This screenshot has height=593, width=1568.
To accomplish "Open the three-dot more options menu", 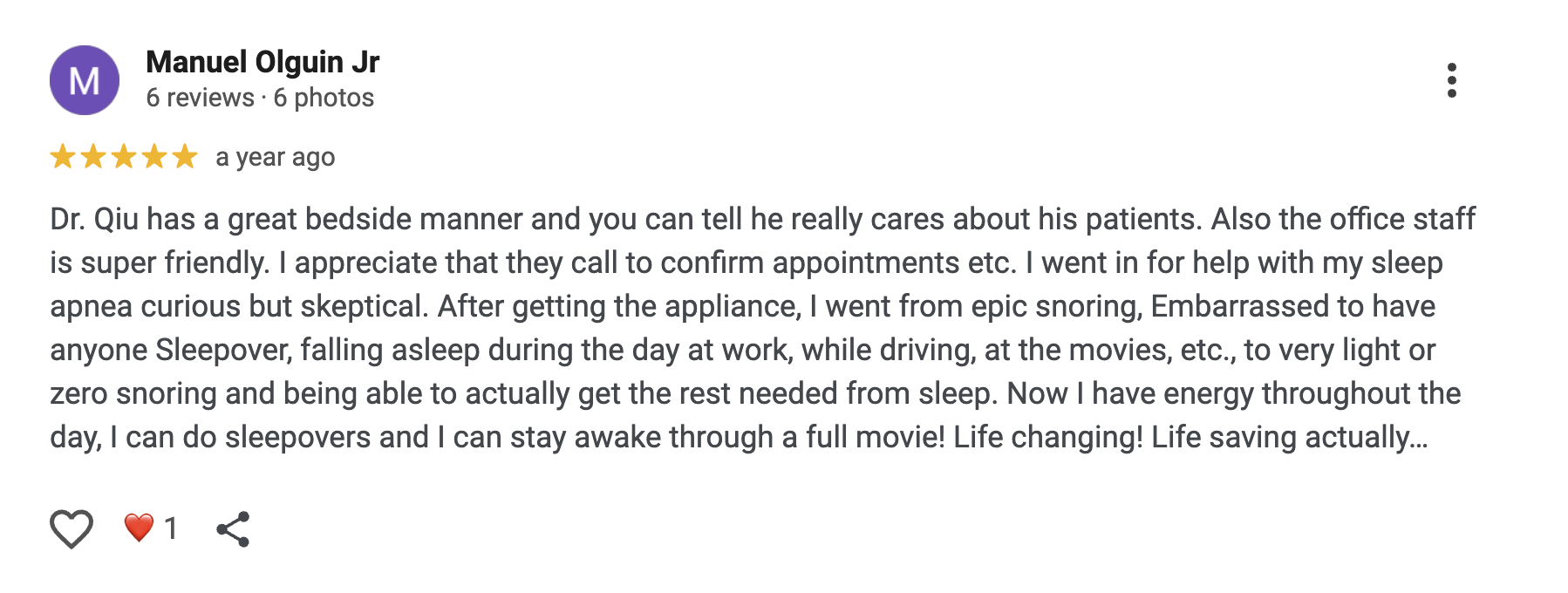I will (1451, 80).
